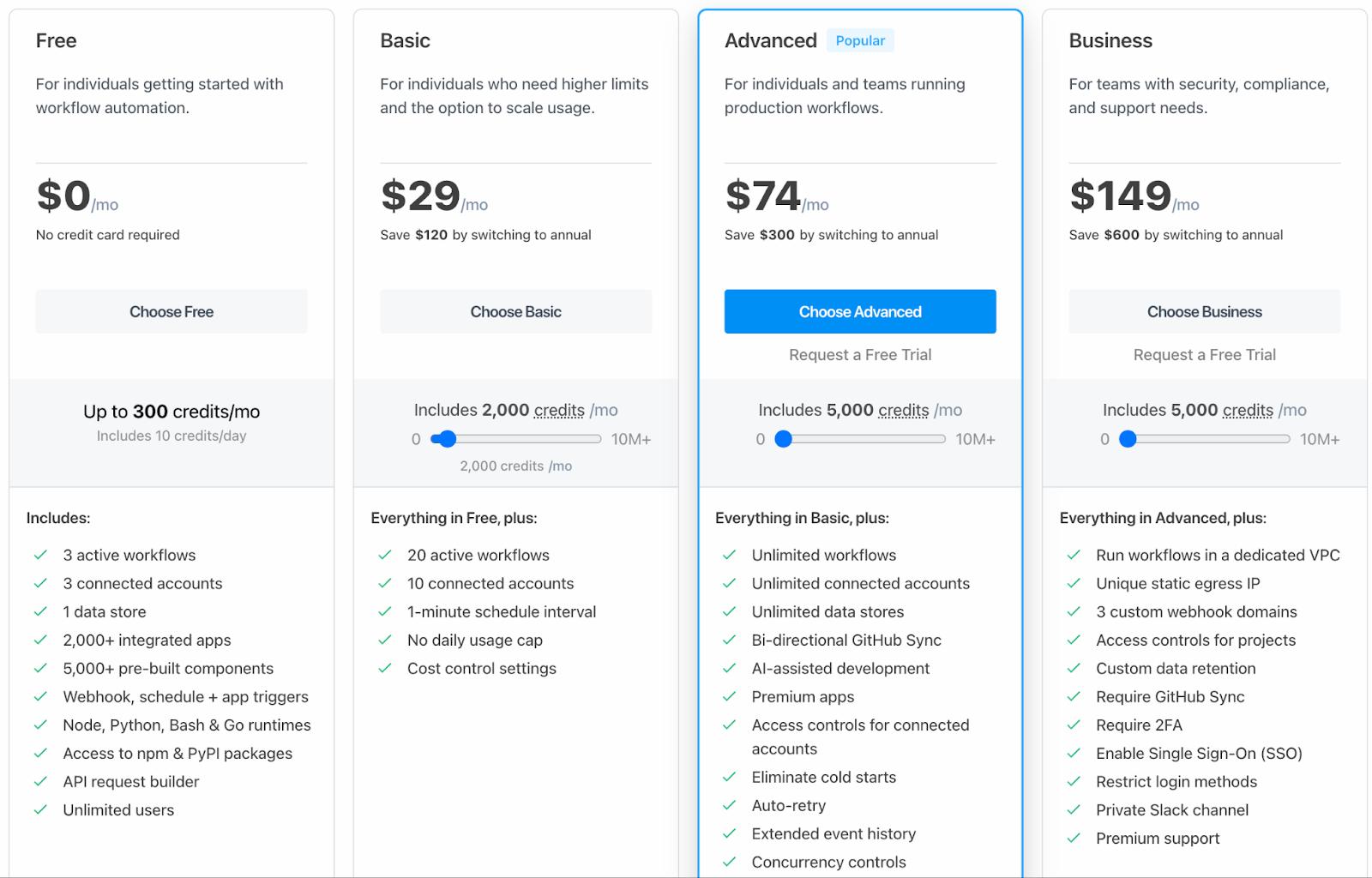Click "Request a Free Trial" under Choose Advanced
1372x878 pixels.
pyautogui.click(x=859, y=354)
